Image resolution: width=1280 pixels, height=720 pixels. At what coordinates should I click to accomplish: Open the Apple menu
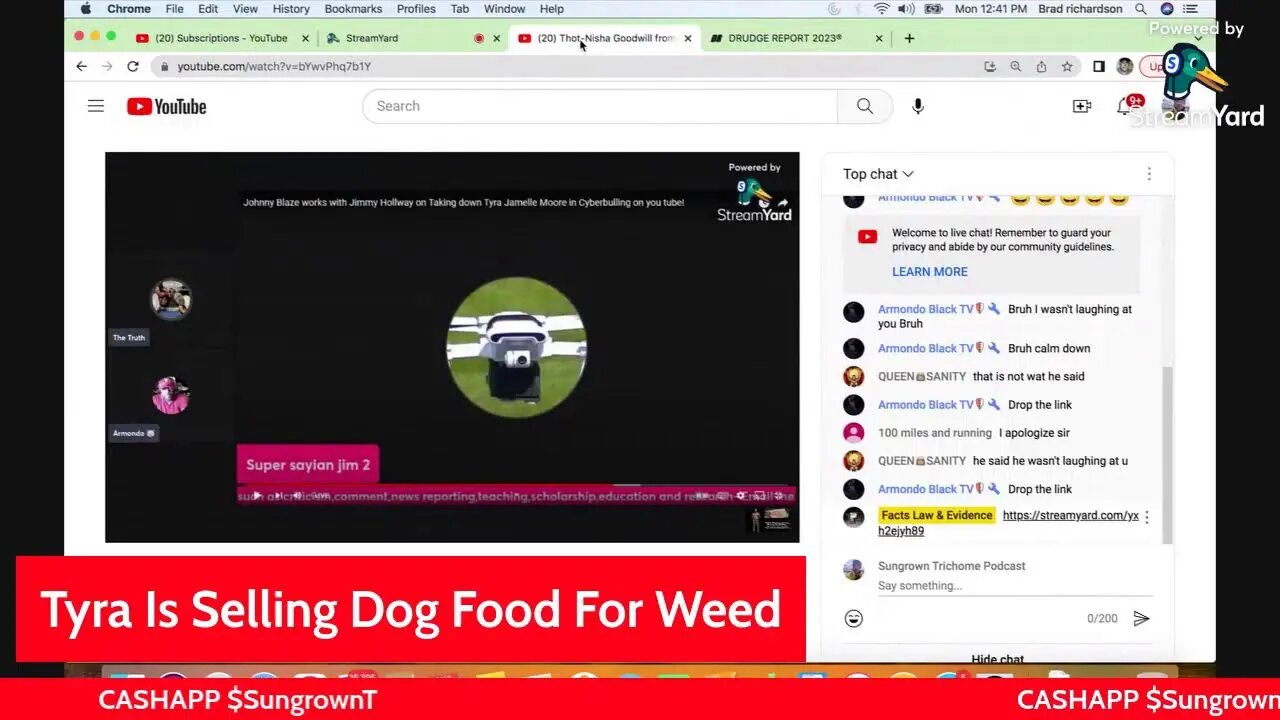click(x=85, y=9)
